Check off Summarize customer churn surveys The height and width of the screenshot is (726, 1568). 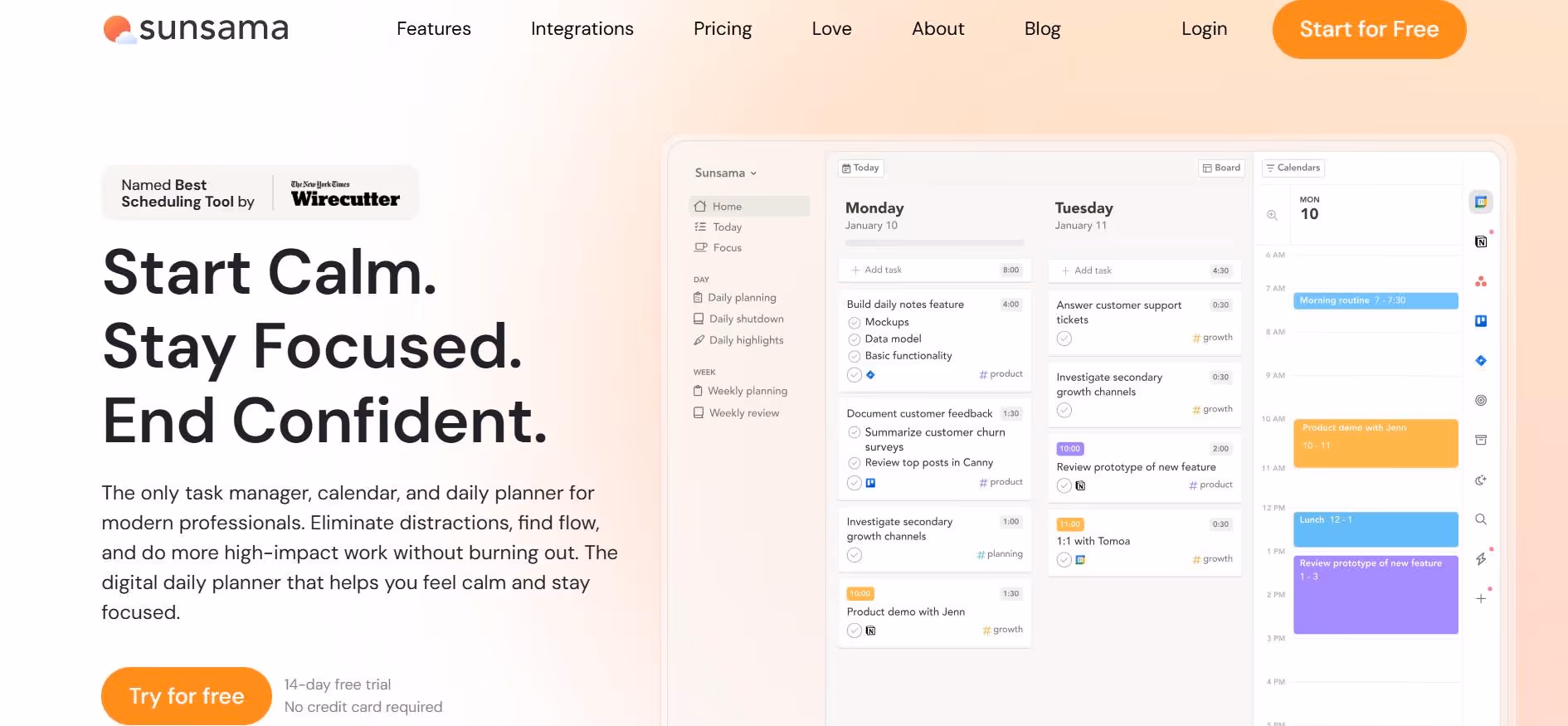854,432
